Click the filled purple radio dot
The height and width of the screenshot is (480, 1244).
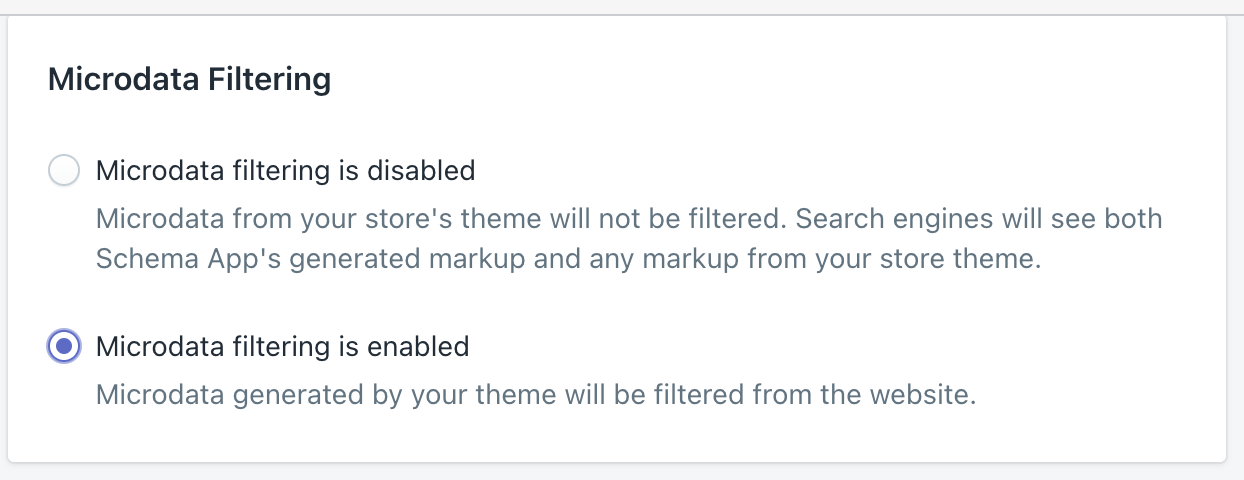(x=64, y=347)
